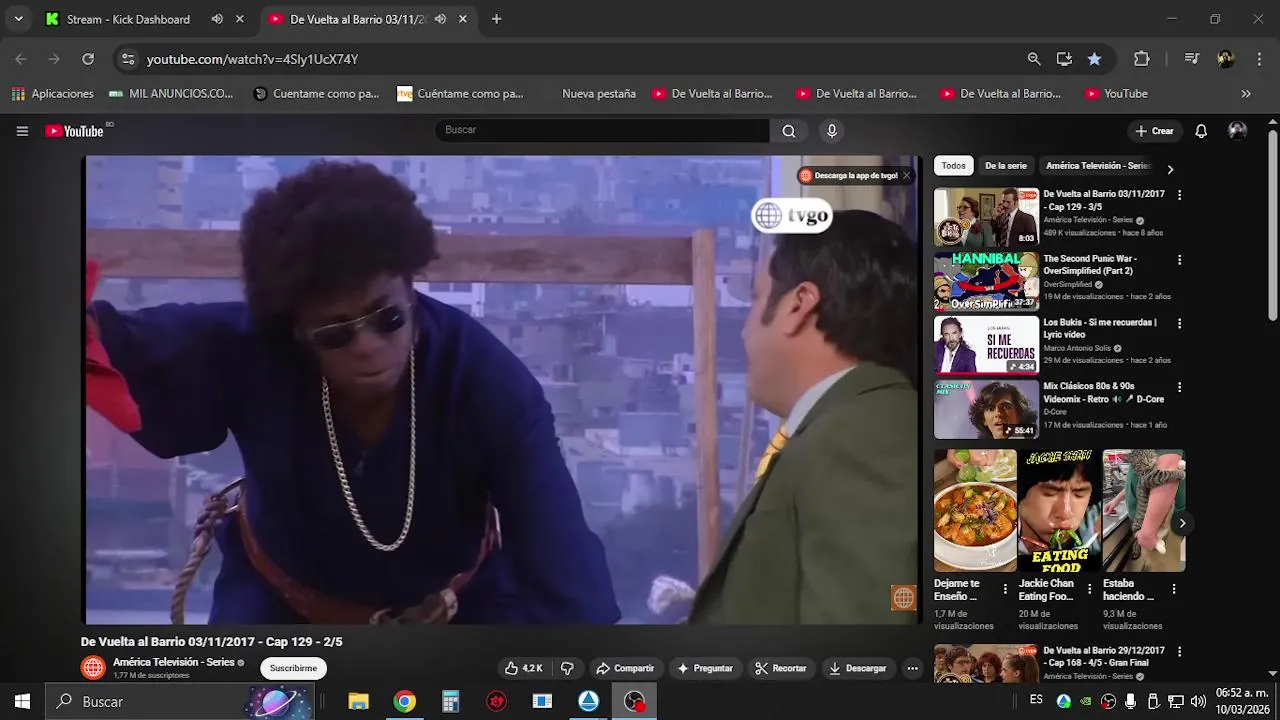
Task: Click the Descargar button
Action: (x=857, y=668)
